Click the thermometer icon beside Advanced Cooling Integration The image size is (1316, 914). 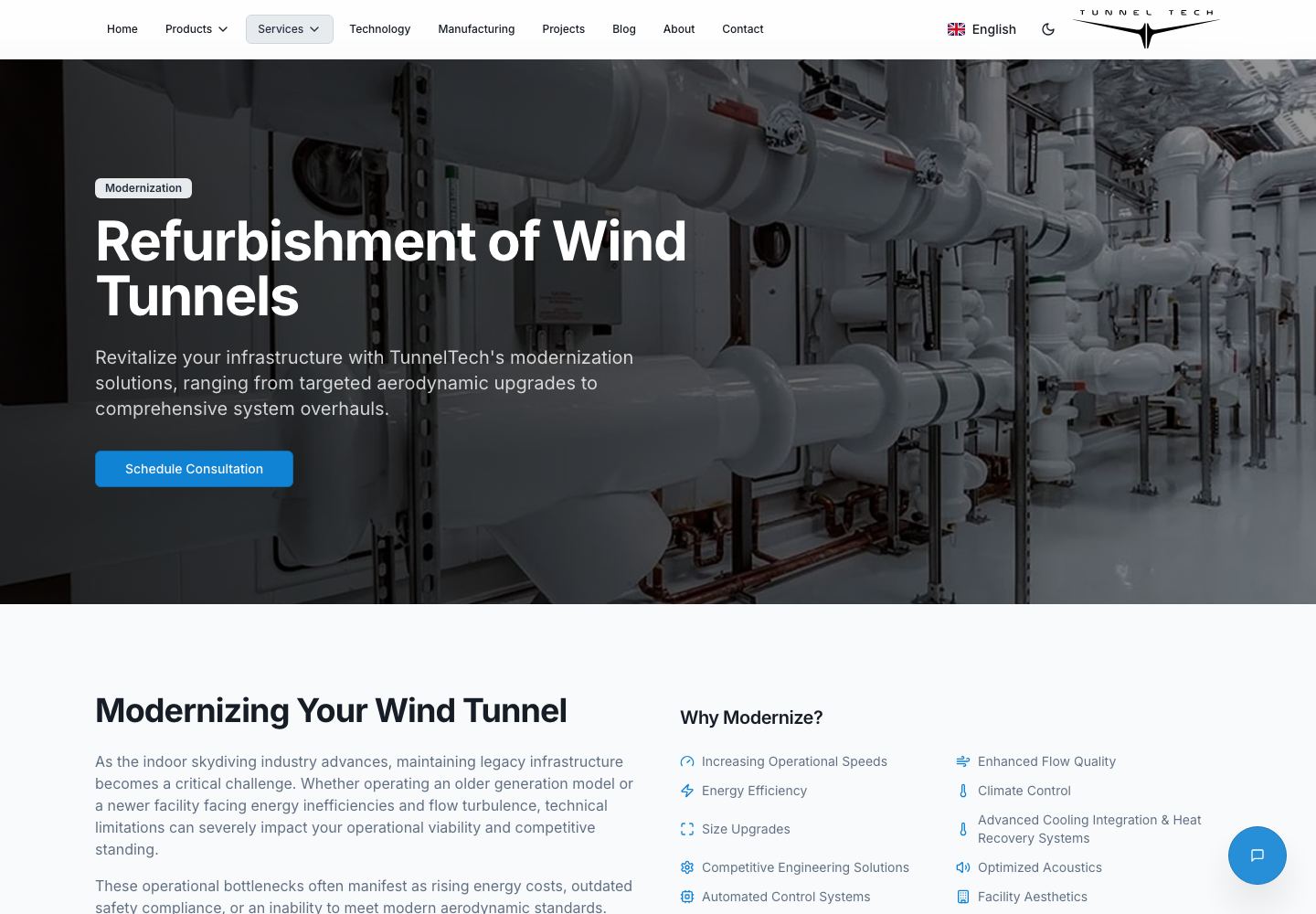click(x=963, y=829)
